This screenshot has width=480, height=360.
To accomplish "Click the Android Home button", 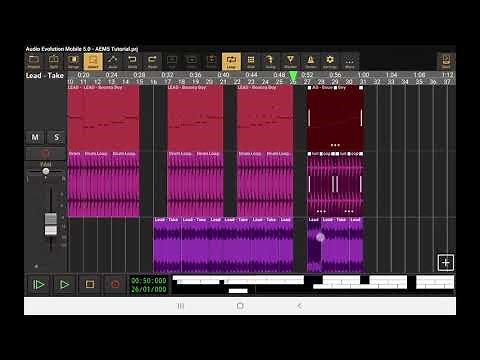I will [240, 306].
